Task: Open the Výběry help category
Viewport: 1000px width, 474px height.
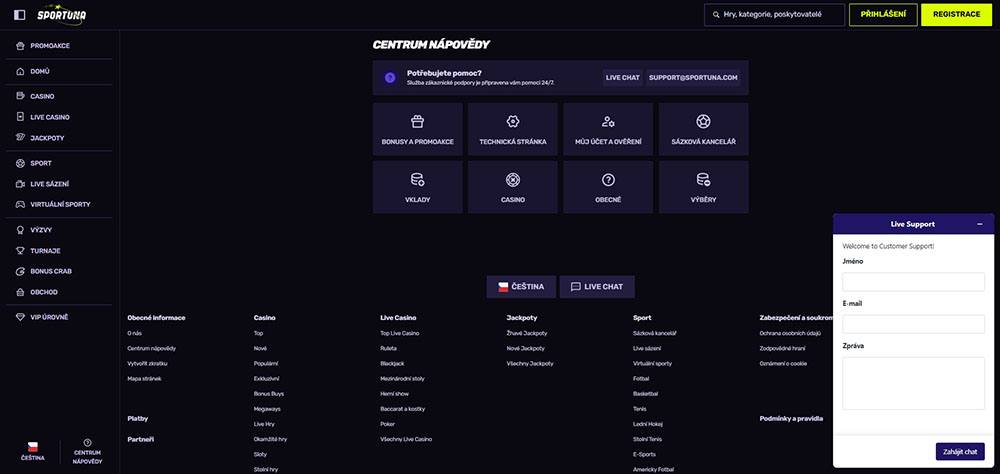Action: pyautogui.click(x=703, y=187)
